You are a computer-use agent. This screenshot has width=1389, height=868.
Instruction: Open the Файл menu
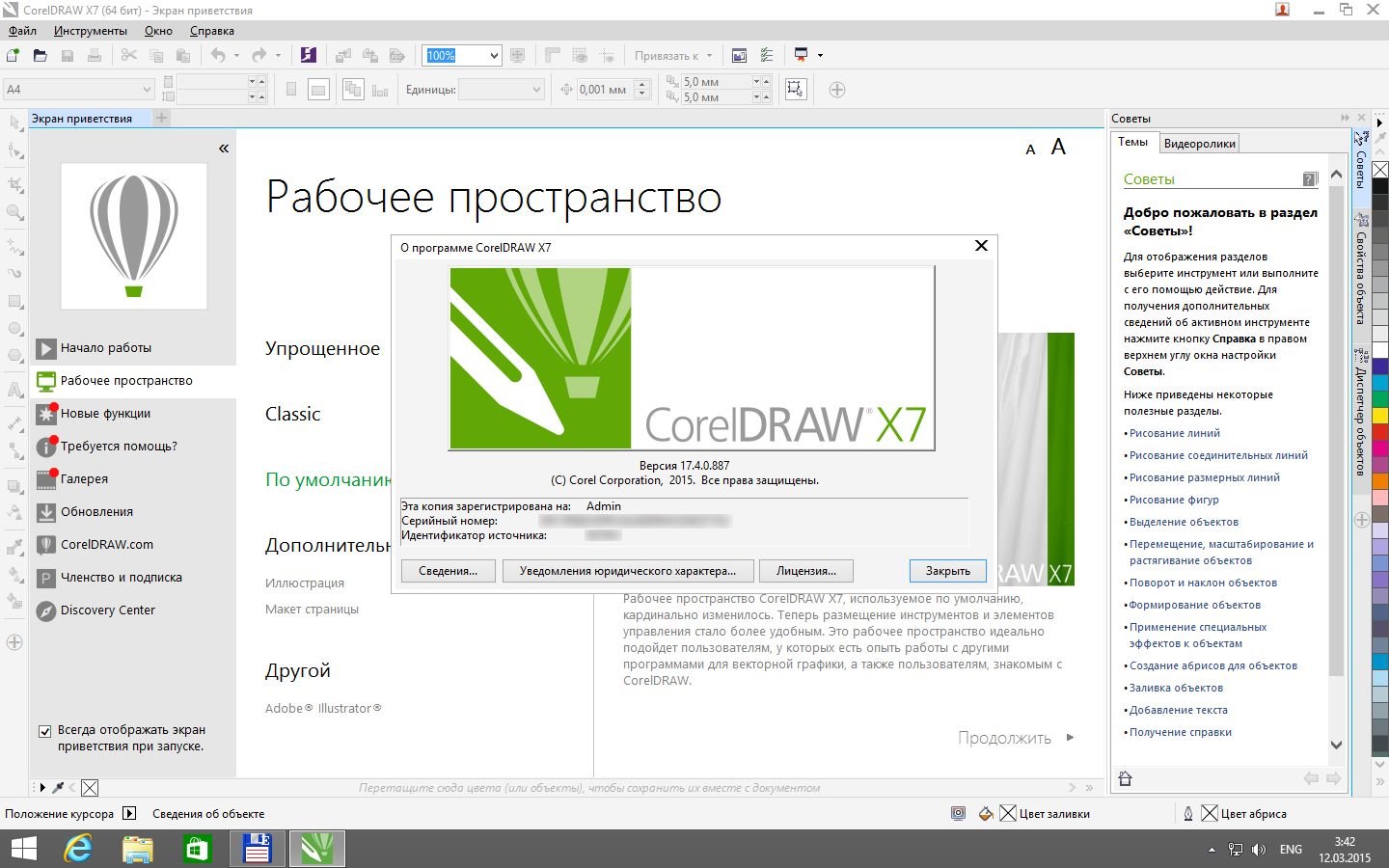(x=22, y=31)
